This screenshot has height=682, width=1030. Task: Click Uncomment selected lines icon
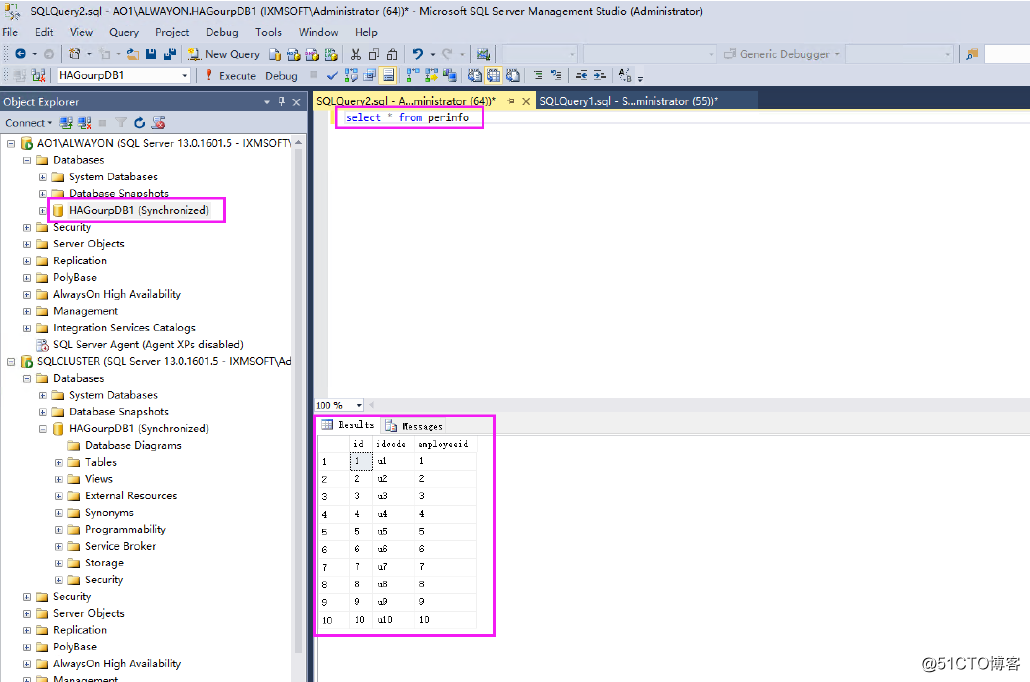556,76
